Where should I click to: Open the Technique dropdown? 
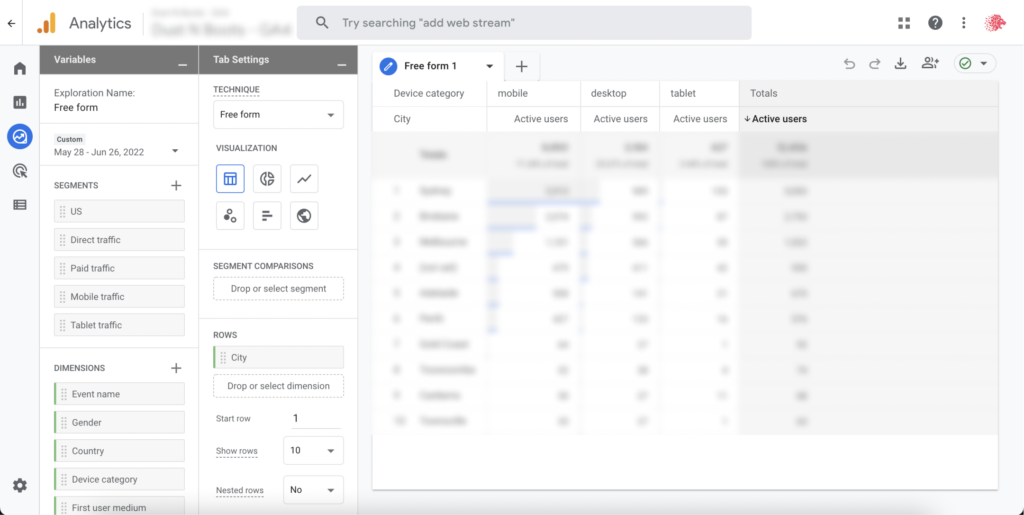pyautogui.click(x=278, y=115)
